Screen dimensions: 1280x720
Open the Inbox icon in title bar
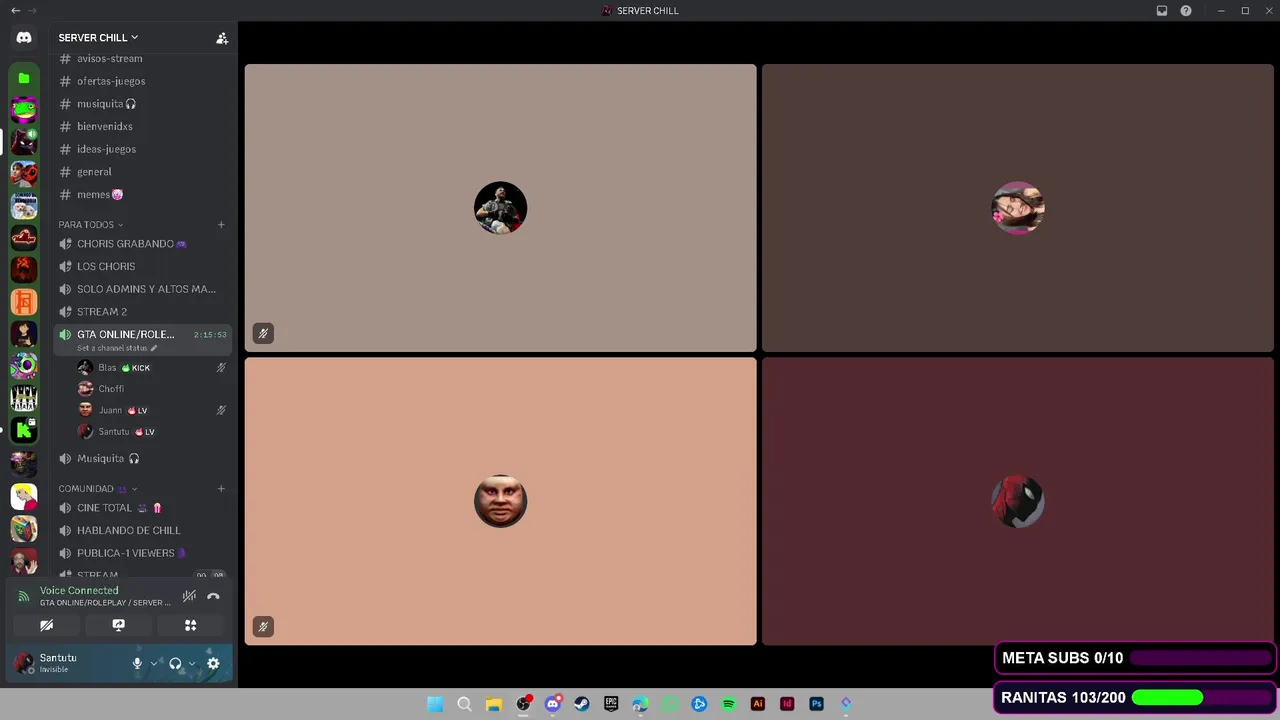(1162, 11)
